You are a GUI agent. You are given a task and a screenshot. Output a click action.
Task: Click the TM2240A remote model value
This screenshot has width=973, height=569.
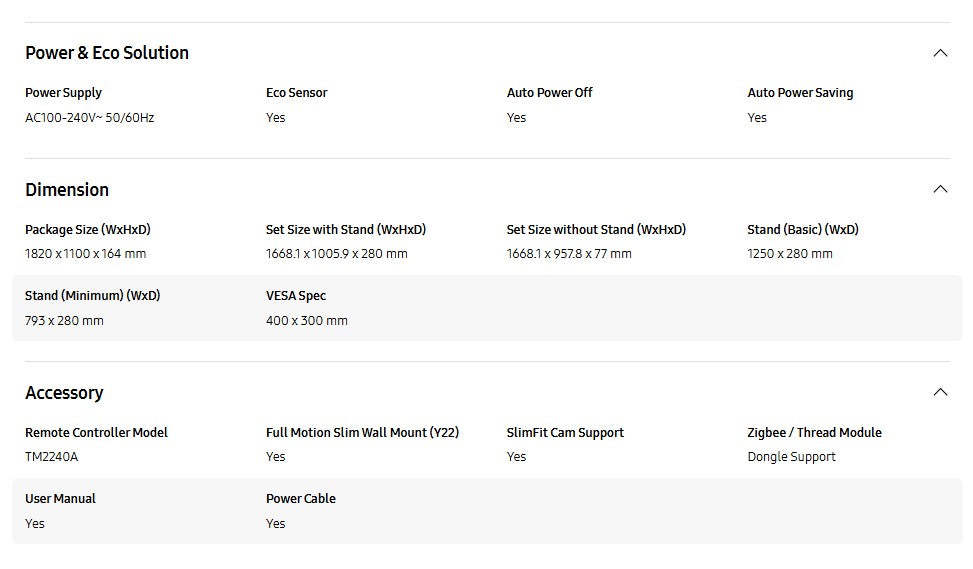point(51,457)
